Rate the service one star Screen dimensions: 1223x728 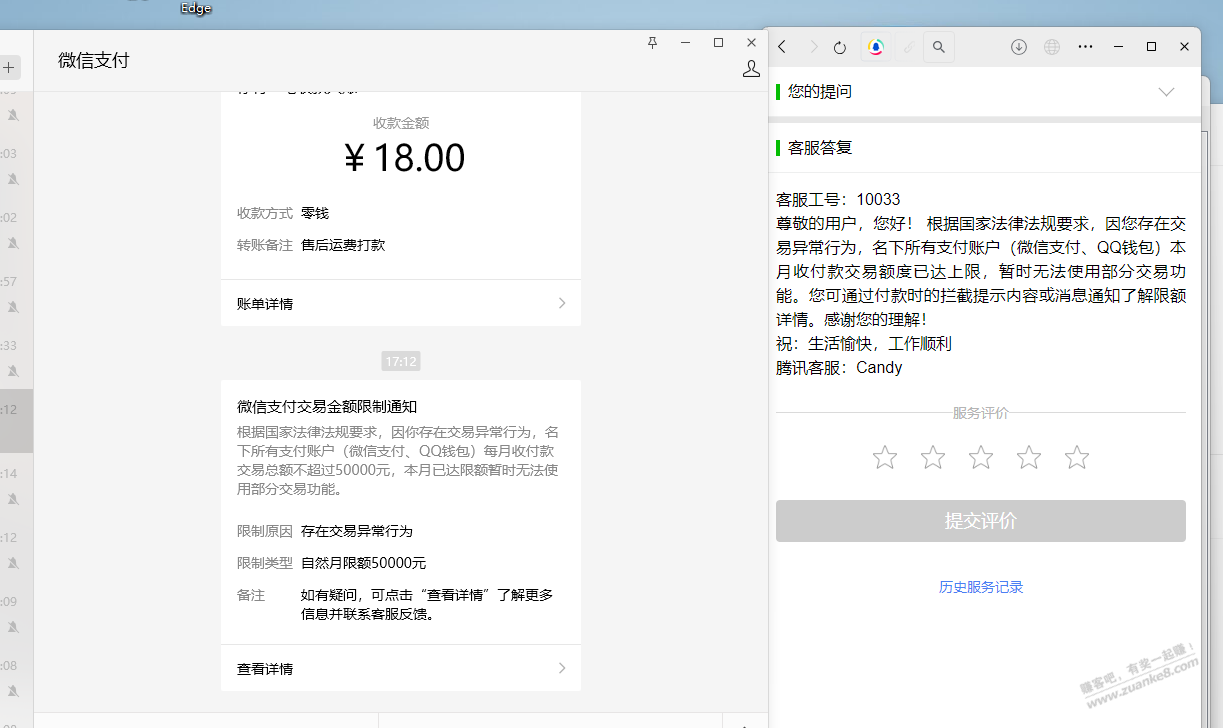click(885, 458)
